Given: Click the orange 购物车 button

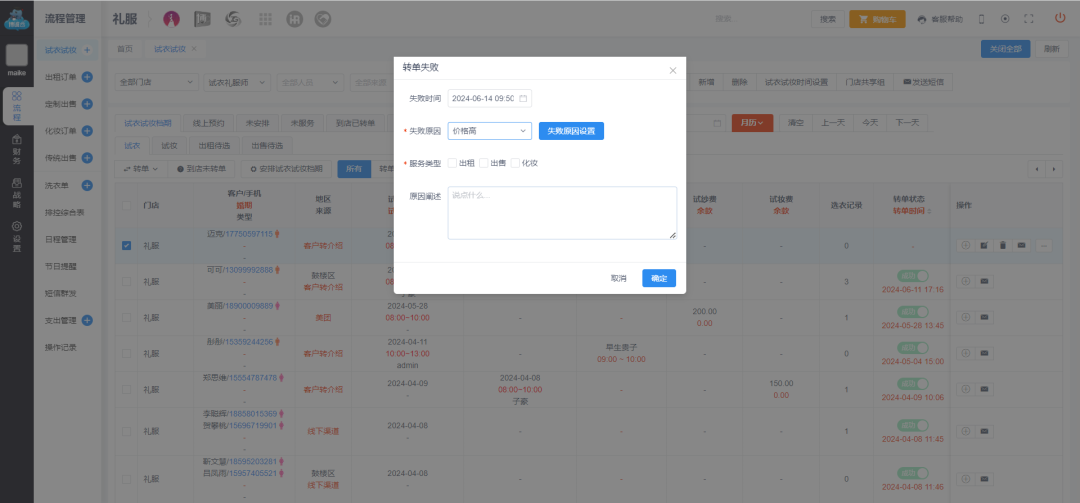Looking at the screenshot, I should click(878, 19).
